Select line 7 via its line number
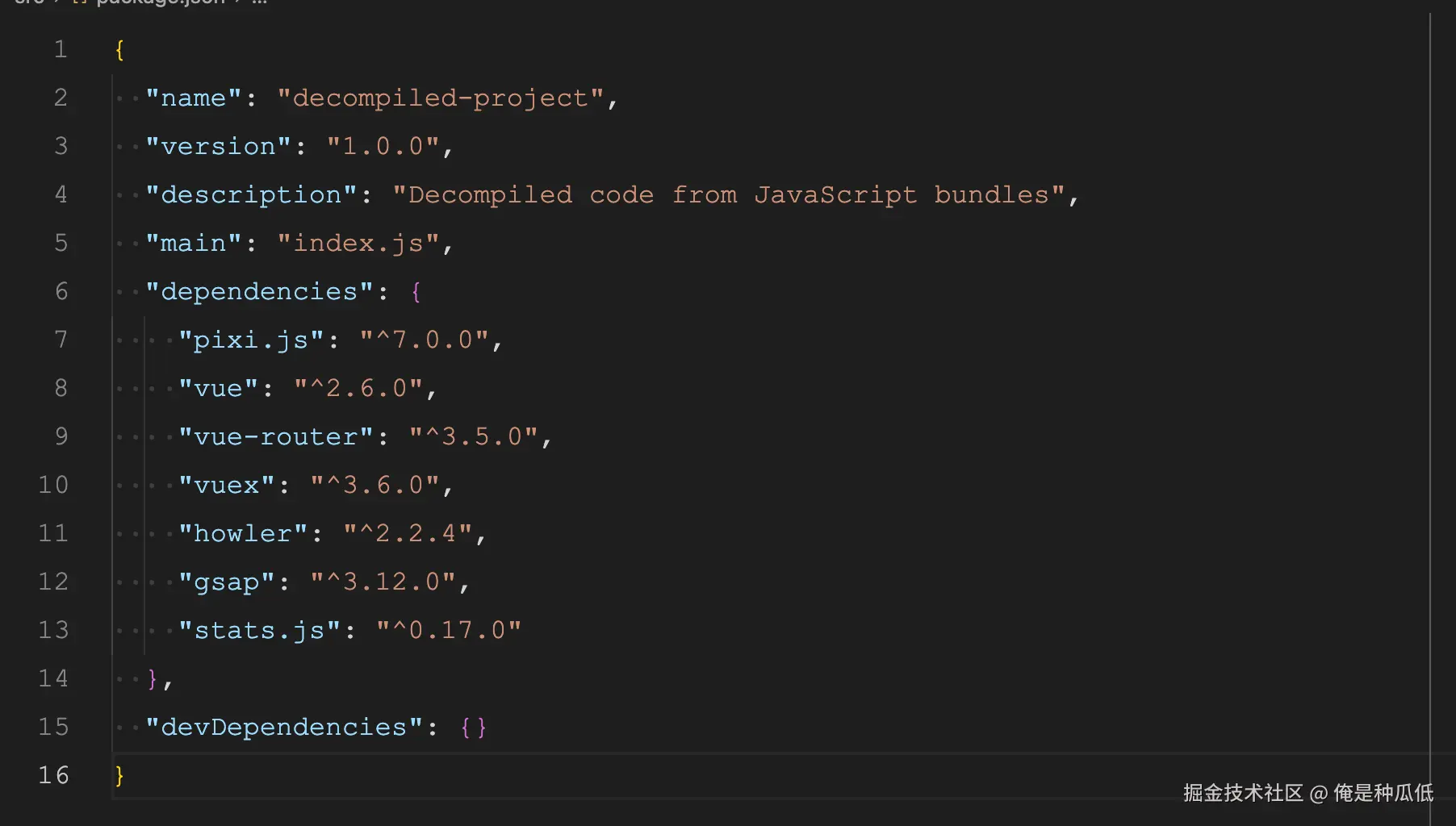 pyautogui.click(x=61, y=340)
